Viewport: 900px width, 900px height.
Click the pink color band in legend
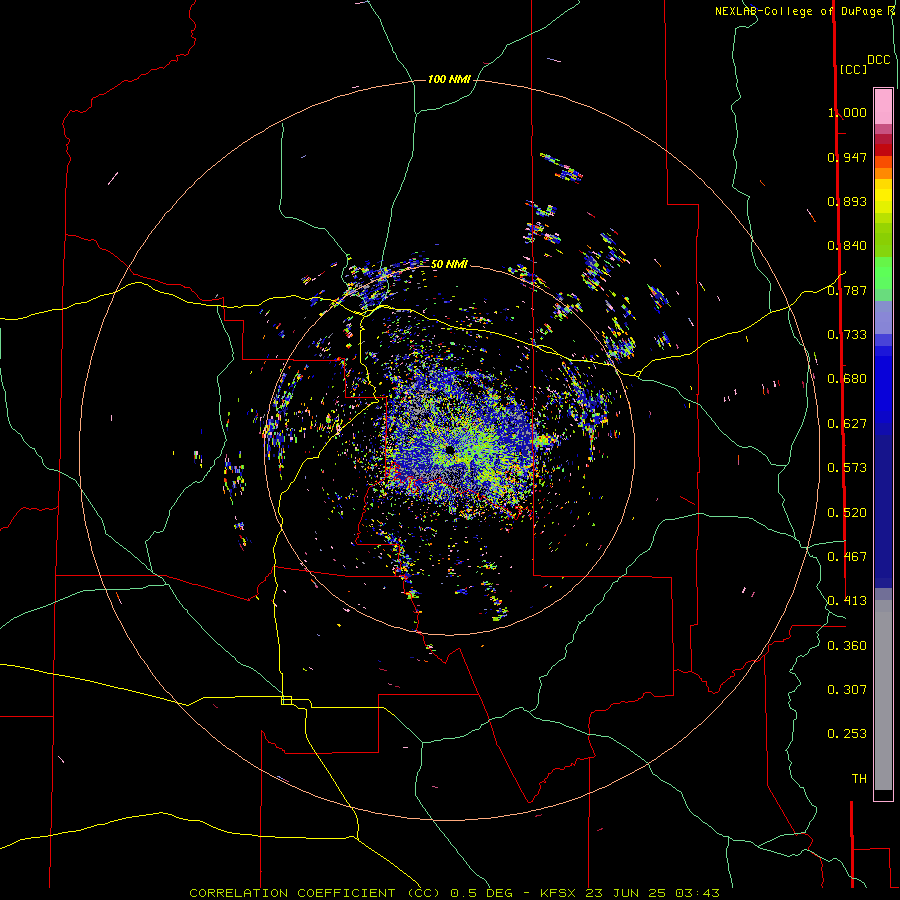point(883,107)
